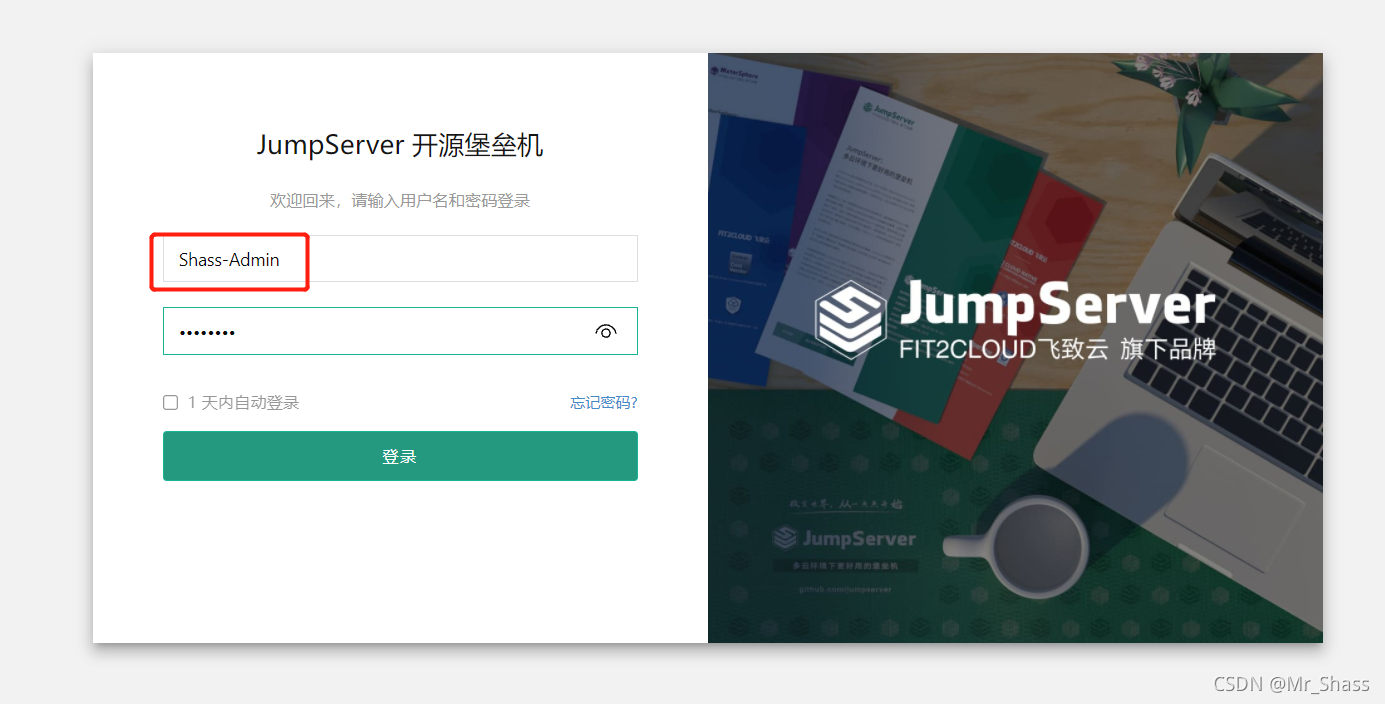Select the JumpServer 开源堡垒机 heading text

pos(400,146)
